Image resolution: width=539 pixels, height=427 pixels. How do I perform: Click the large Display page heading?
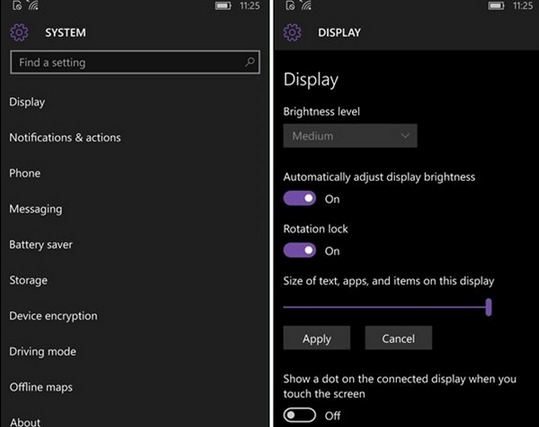pyautogui.click(x=311, y=80)
